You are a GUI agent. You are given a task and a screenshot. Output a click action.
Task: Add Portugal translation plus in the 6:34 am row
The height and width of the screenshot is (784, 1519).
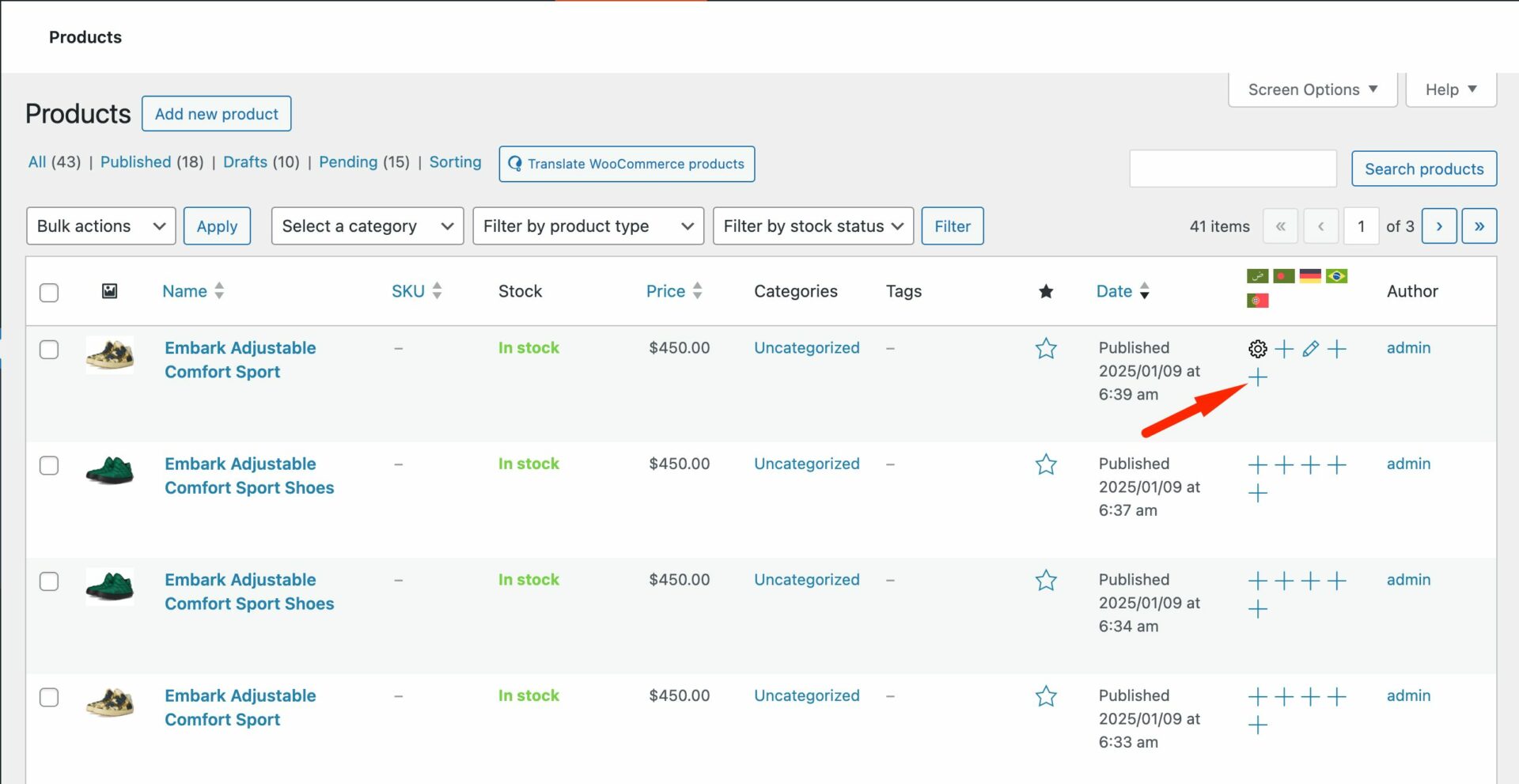pos(1257,609)
